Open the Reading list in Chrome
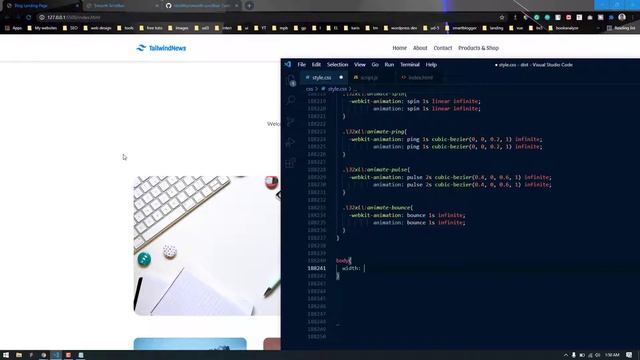 click(x=621, y=28)
